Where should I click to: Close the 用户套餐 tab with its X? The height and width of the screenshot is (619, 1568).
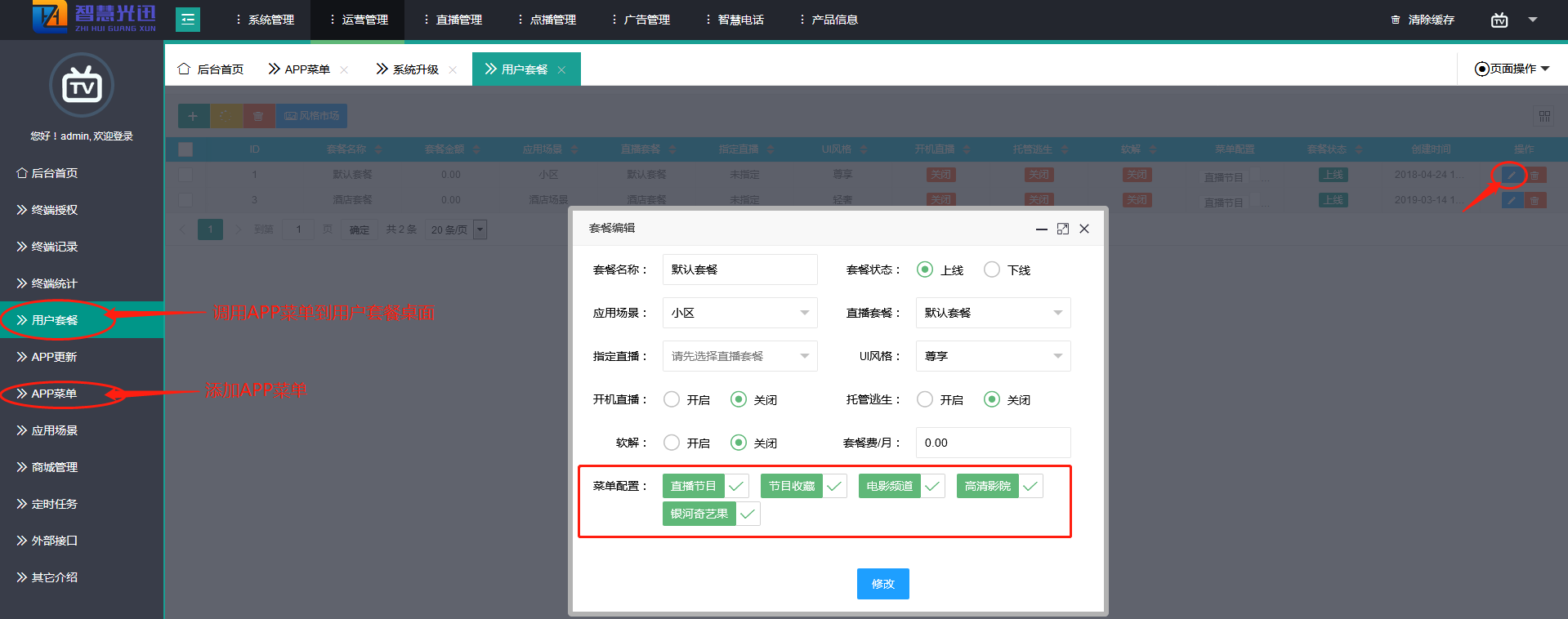coord(561,70)
